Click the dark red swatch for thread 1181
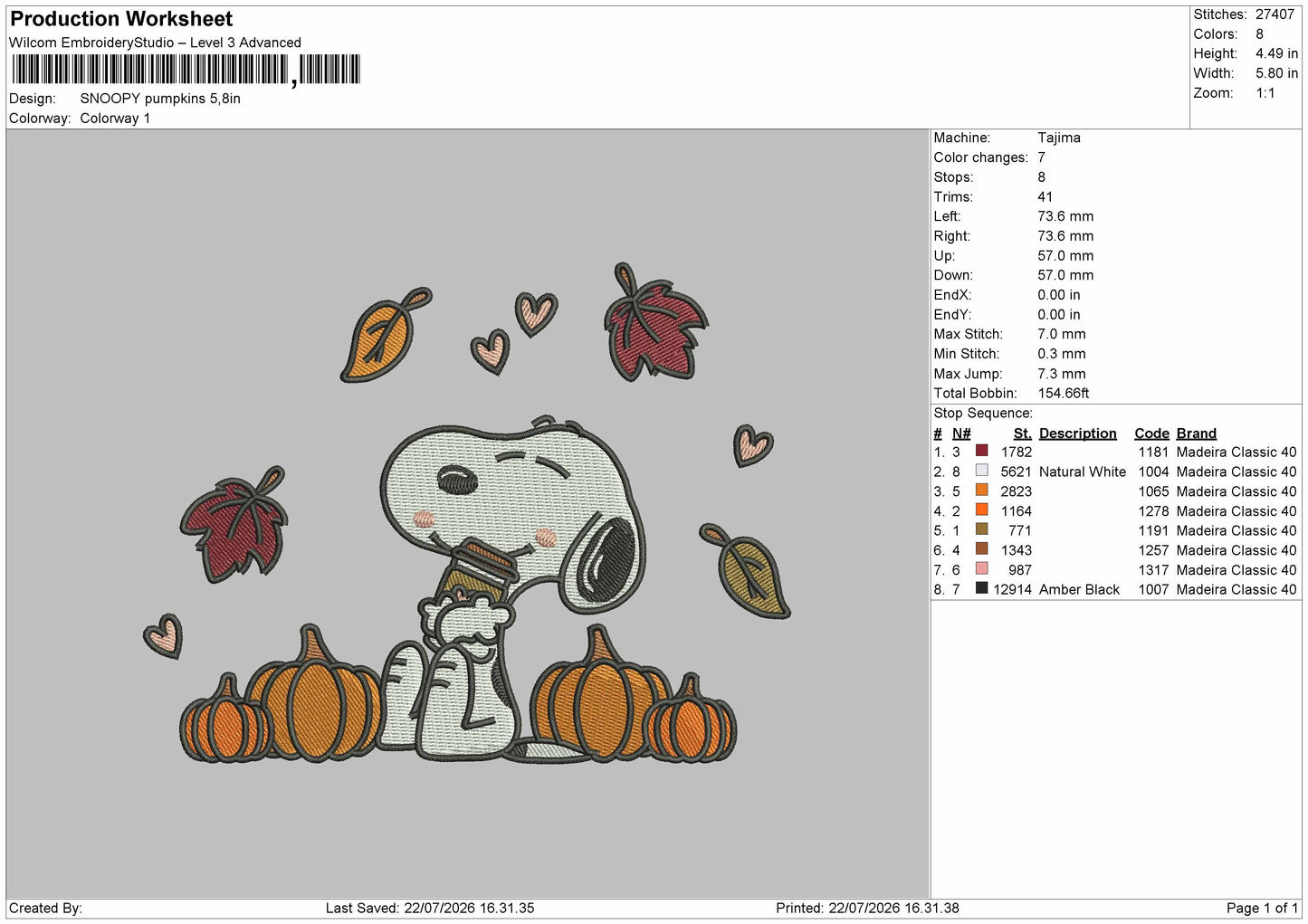Image resolution: width=1308 pixels, height=924 pixels. (x=981, y=451)
